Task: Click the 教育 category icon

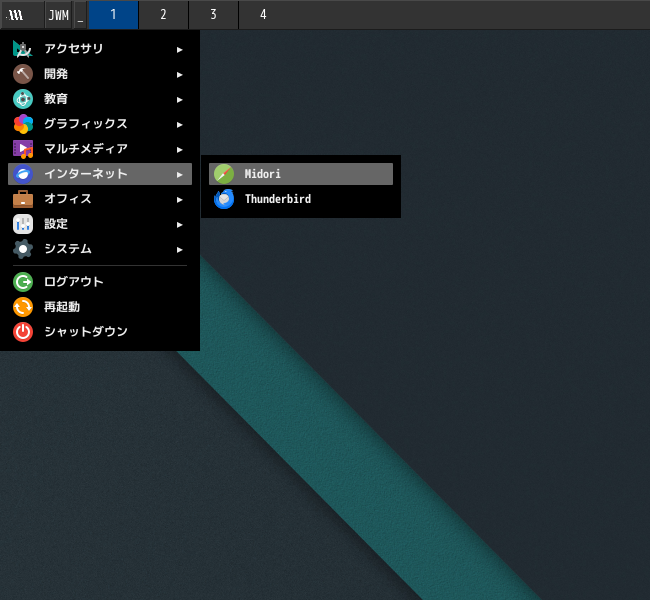Action: click(23, 99)
